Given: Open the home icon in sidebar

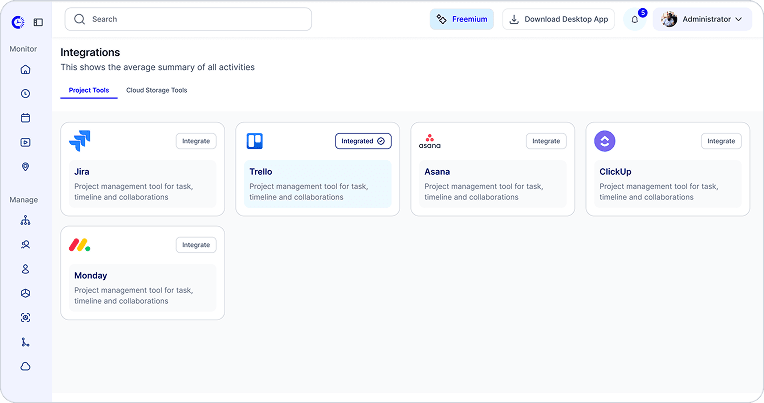Looking at the screenshot, I should click(x=25, y=70).
